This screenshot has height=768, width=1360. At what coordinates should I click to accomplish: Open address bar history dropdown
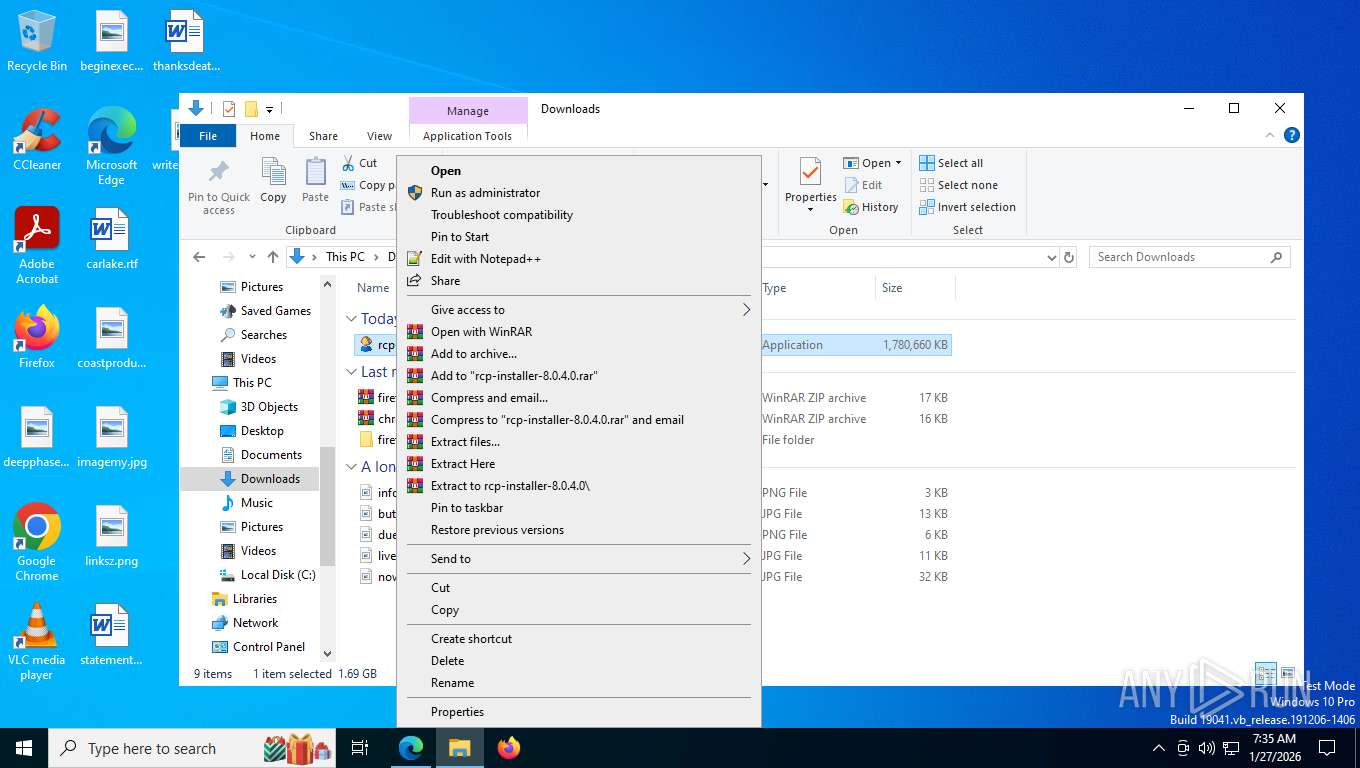(x=1051, y=257)
